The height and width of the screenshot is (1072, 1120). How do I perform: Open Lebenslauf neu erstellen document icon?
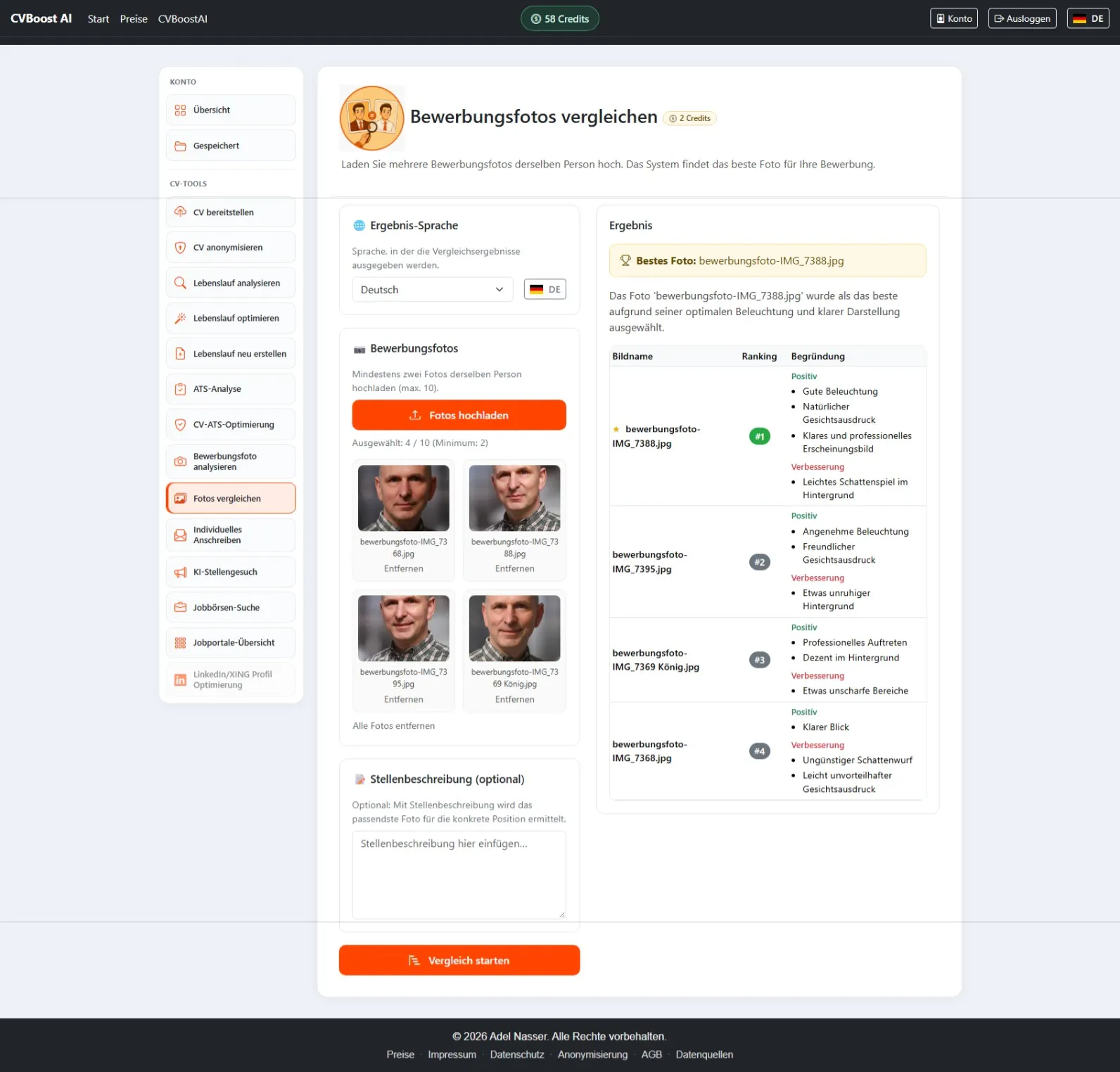click(180, 354)
